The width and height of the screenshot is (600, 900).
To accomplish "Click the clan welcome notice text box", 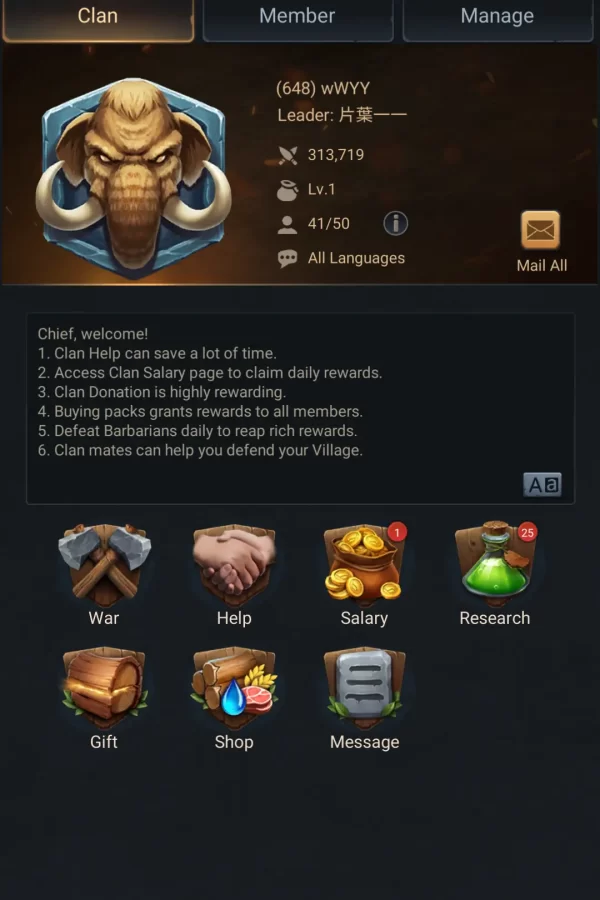I will (300, 409).
